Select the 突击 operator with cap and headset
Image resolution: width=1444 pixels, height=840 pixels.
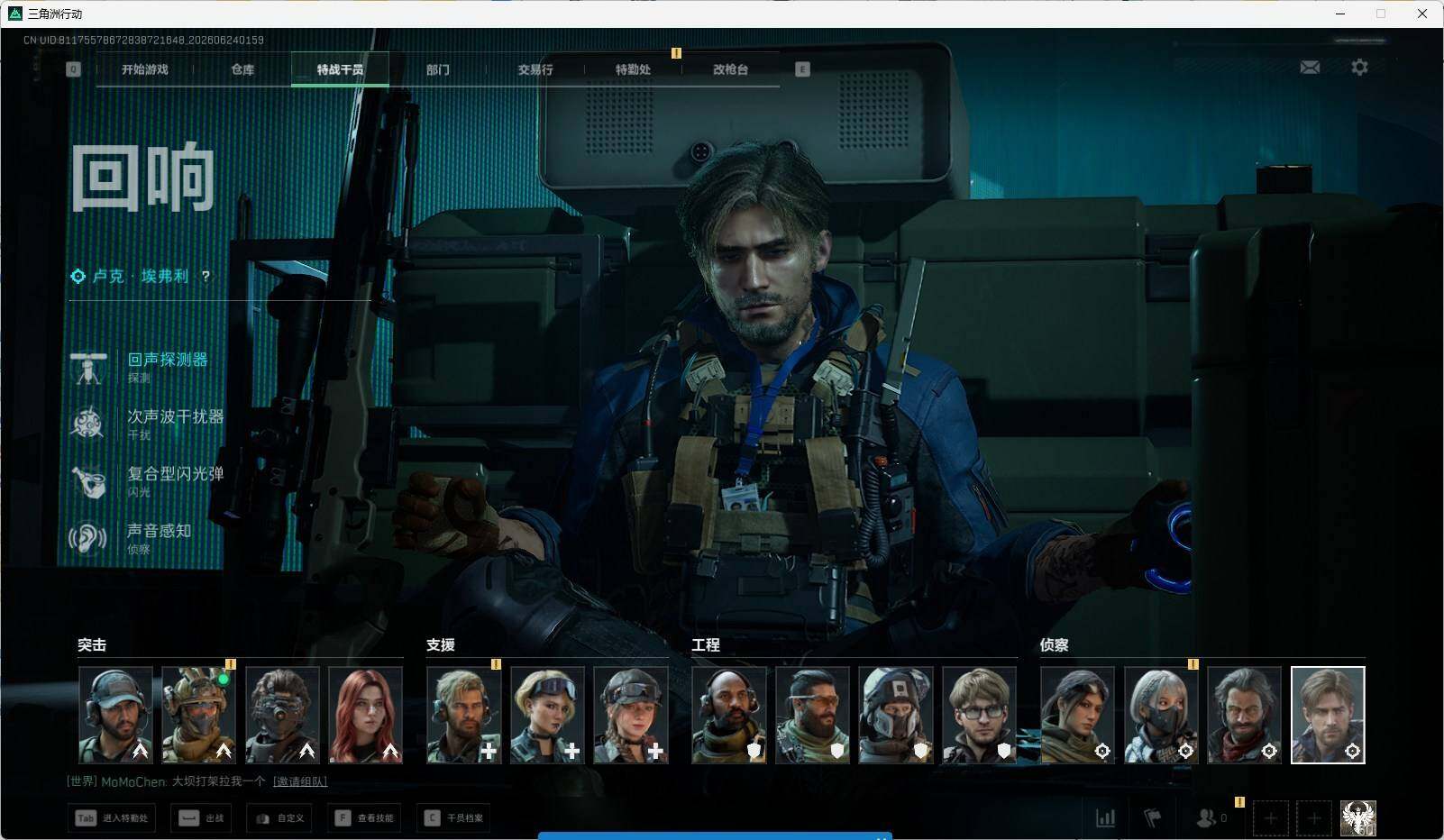115,715
